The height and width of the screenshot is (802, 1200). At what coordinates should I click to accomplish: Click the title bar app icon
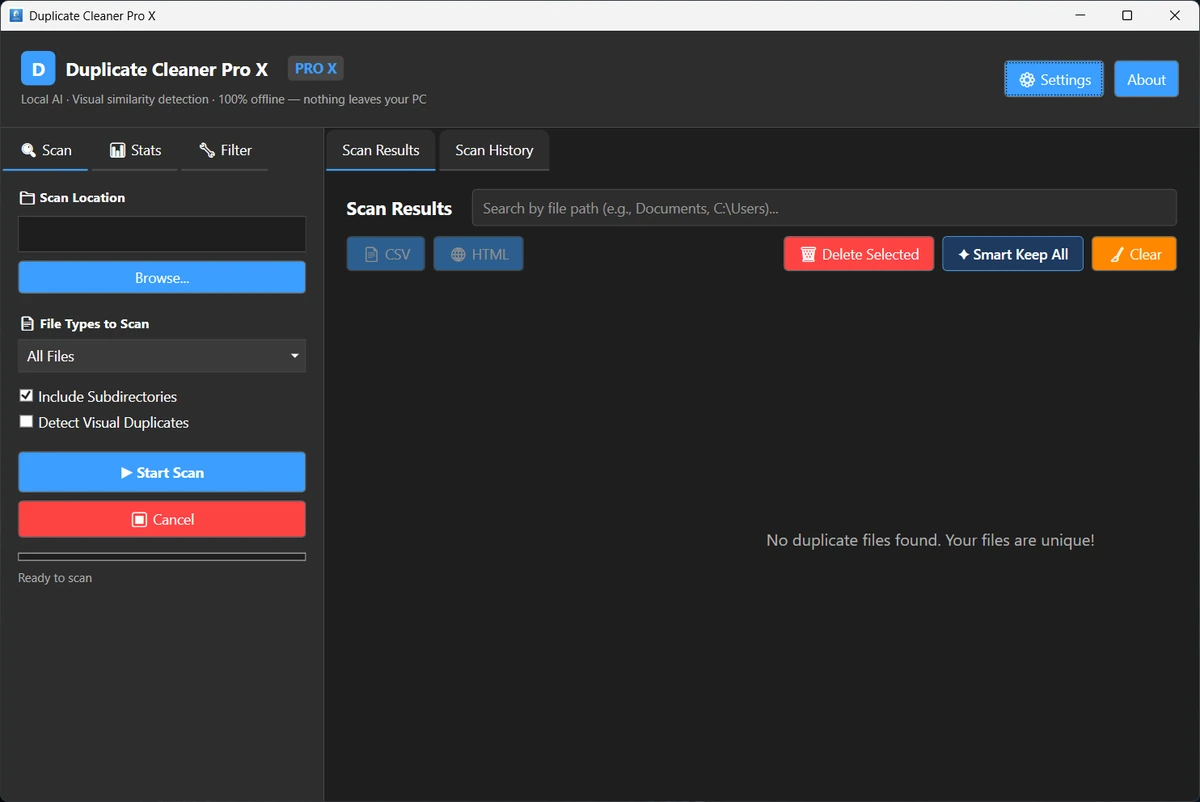point(16,15)
